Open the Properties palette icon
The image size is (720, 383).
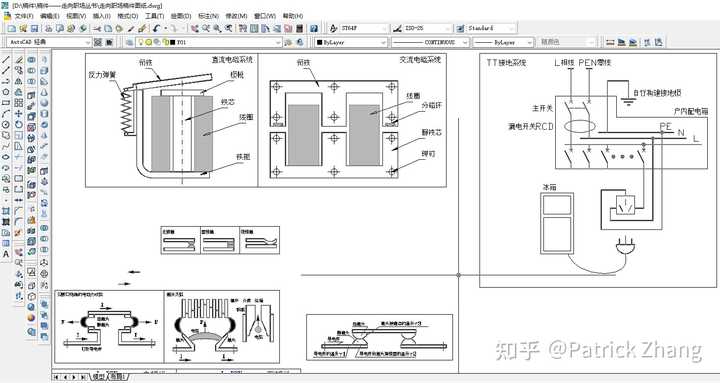[243, 28]
